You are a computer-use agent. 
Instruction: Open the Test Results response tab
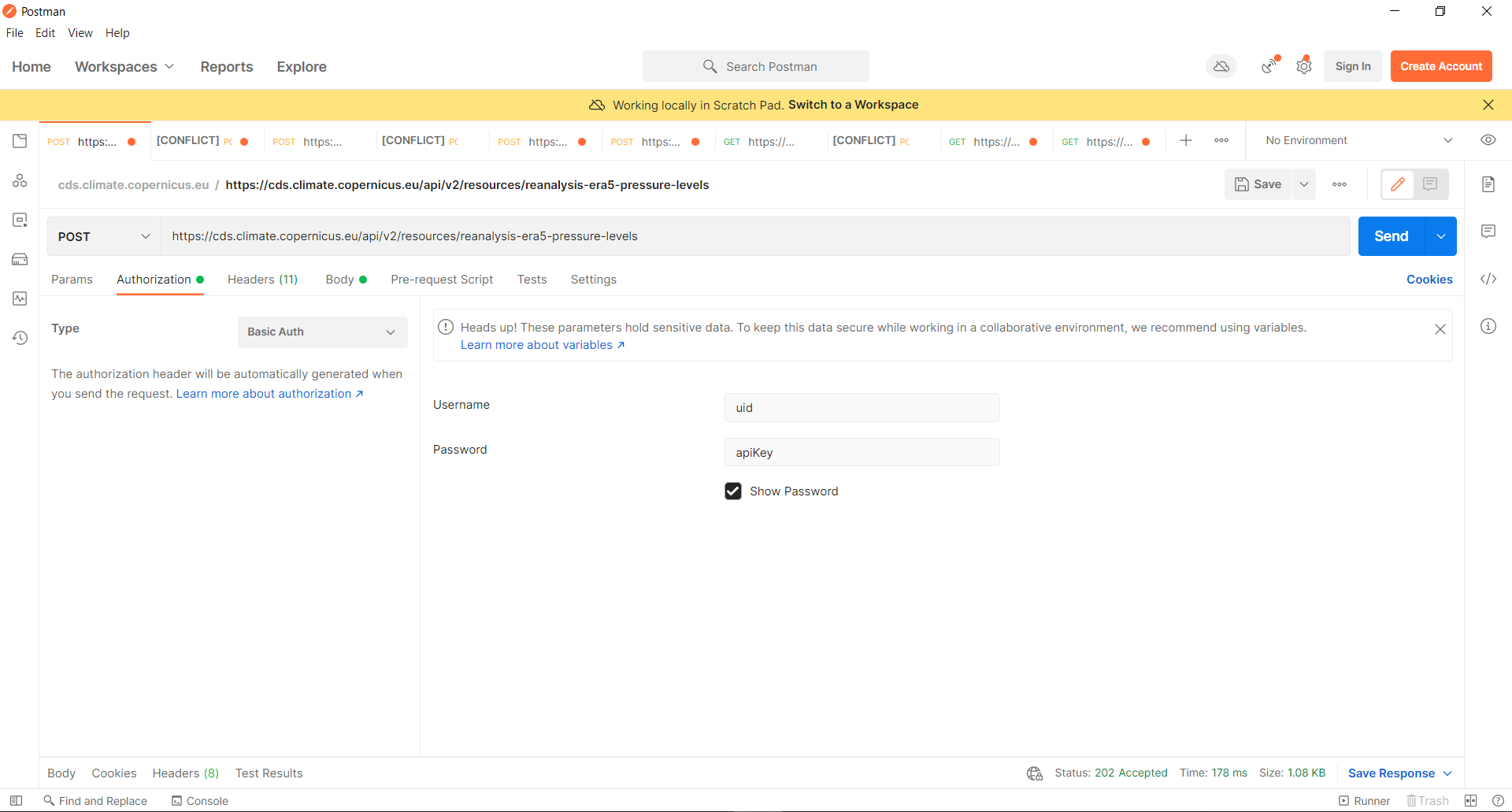pos(269,773)
